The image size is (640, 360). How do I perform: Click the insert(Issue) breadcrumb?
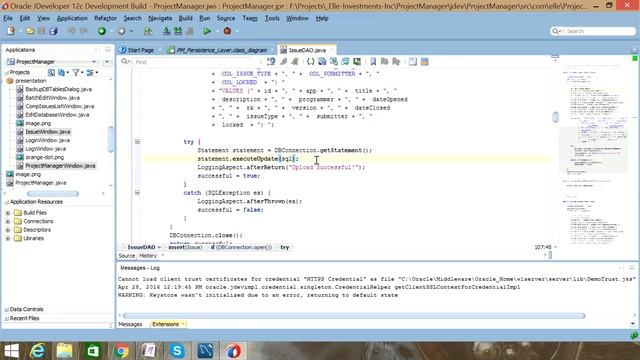185,247
